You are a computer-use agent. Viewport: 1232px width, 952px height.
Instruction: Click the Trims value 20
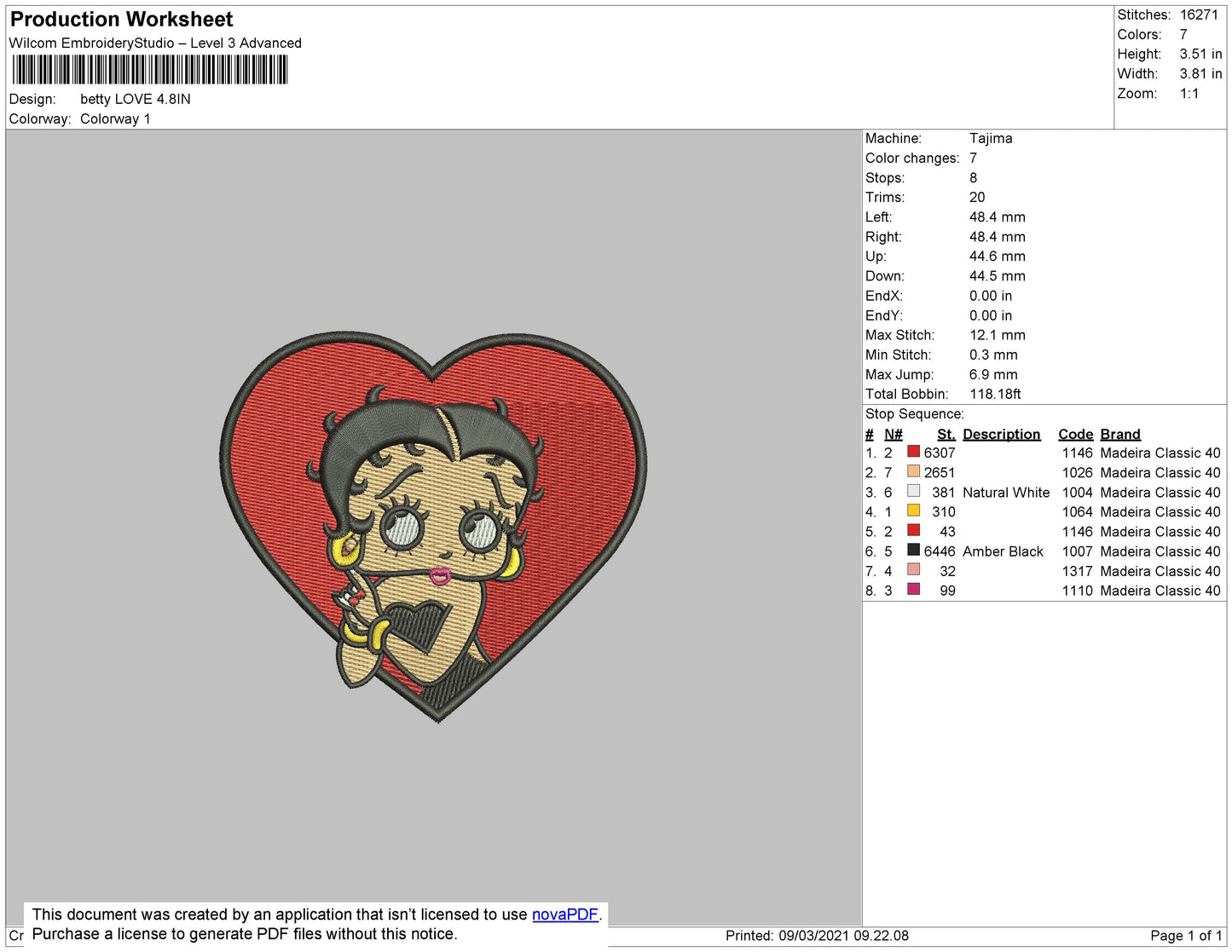click(x=977, y=197)
